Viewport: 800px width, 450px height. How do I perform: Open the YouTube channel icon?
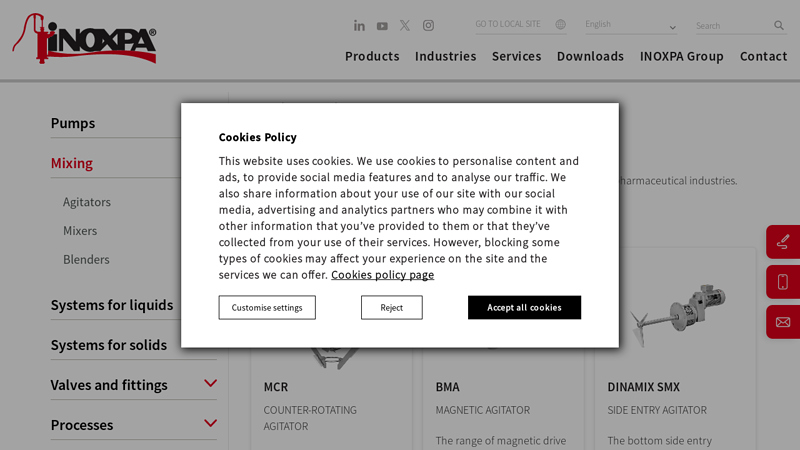point(382,26)
